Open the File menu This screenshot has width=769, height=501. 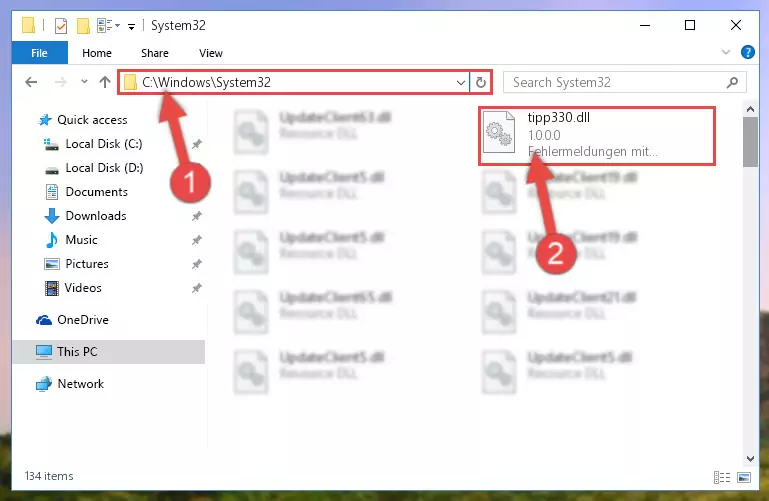pos(39,53)
